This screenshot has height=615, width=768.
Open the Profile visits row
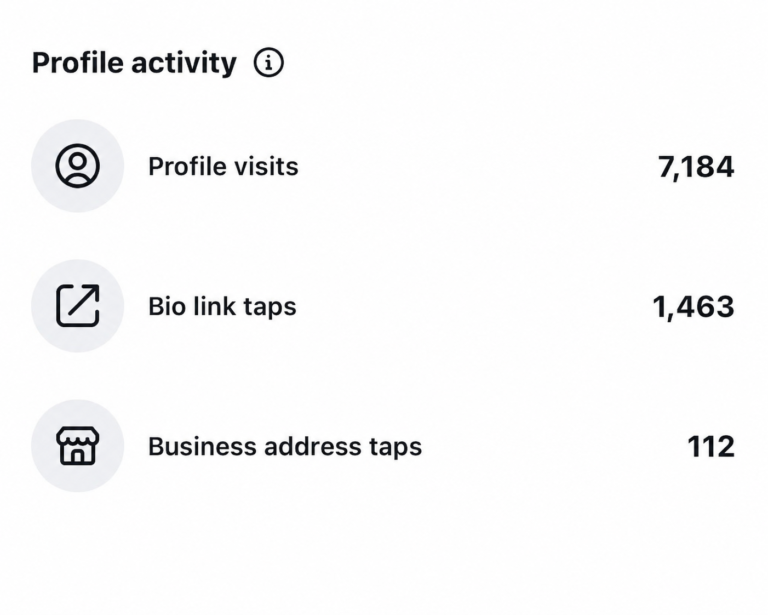(383, 166)
